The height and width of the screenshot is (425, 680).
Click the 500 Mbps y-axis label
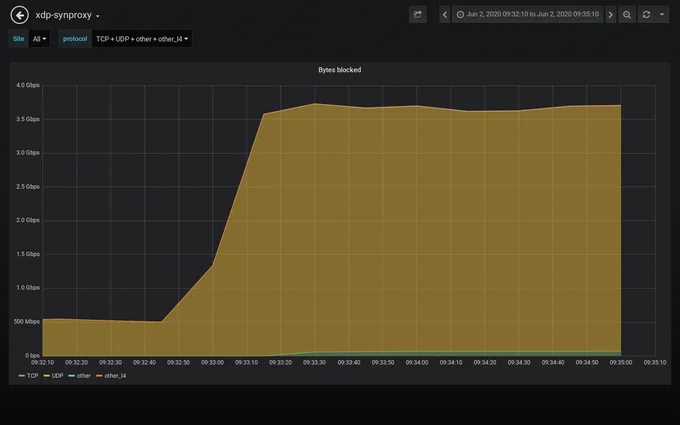pyautogui.click(x=26, y=321)
